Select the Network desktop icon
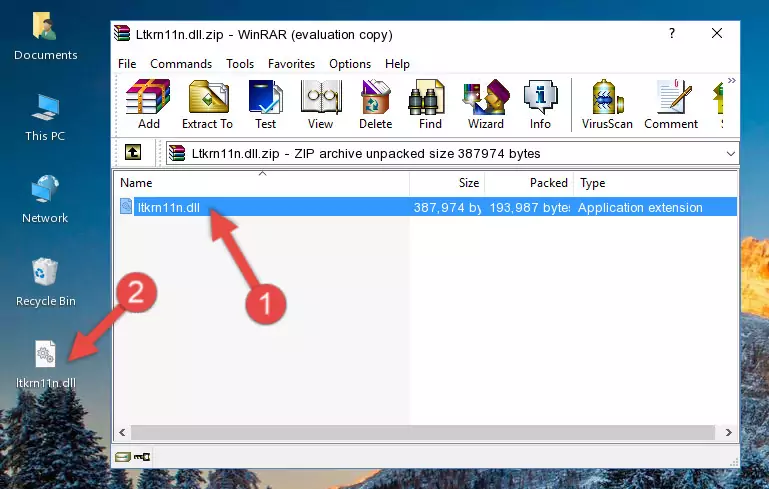 [x=45, y=199]
